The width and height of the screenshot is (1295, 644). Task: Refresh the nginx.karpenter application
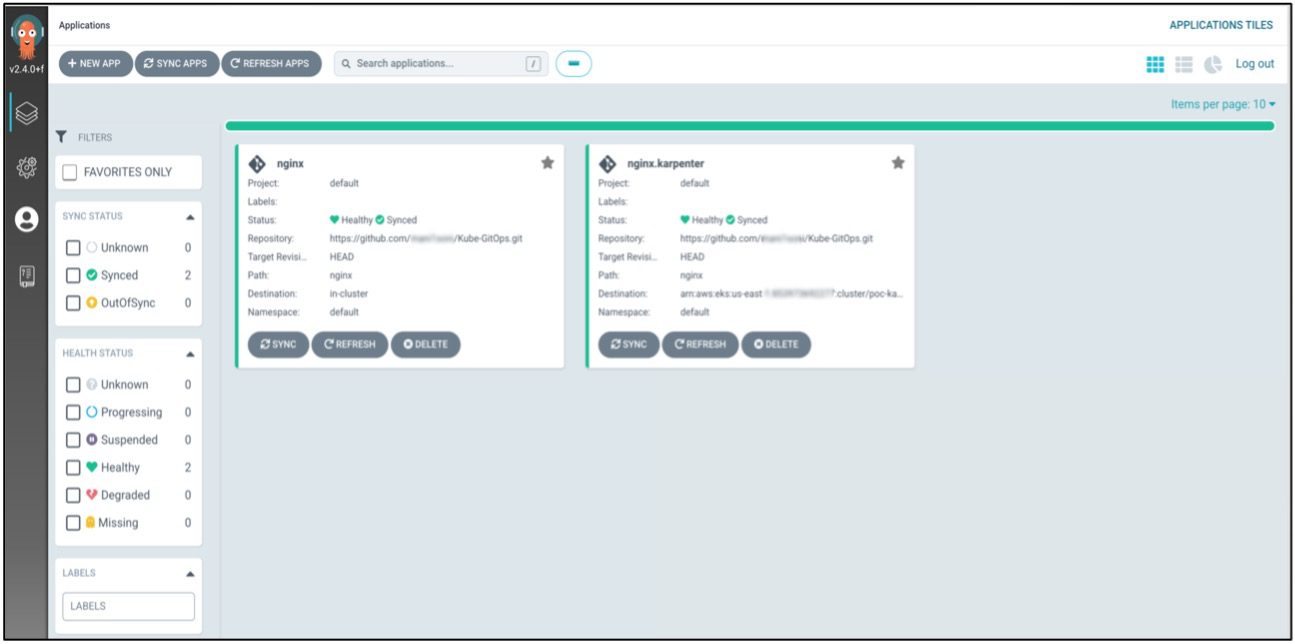[700, 344]
